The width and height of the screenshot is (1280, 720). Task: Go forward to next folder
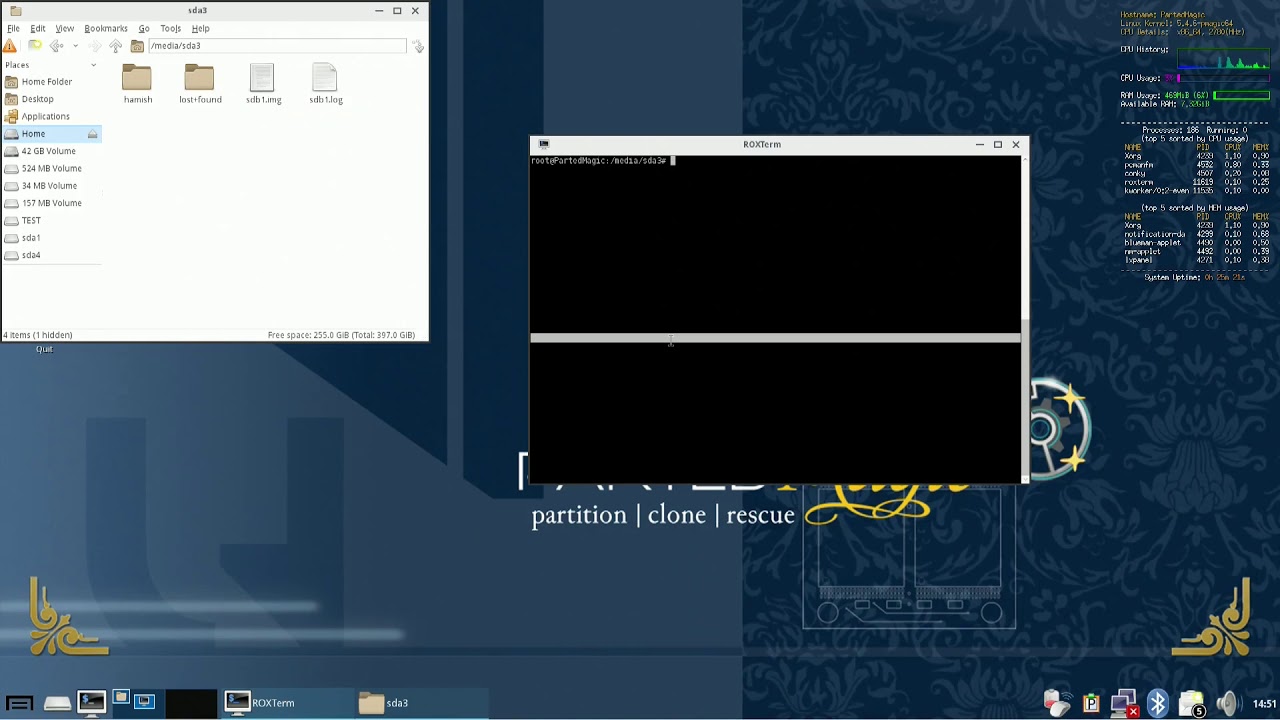tap(94, 46)
